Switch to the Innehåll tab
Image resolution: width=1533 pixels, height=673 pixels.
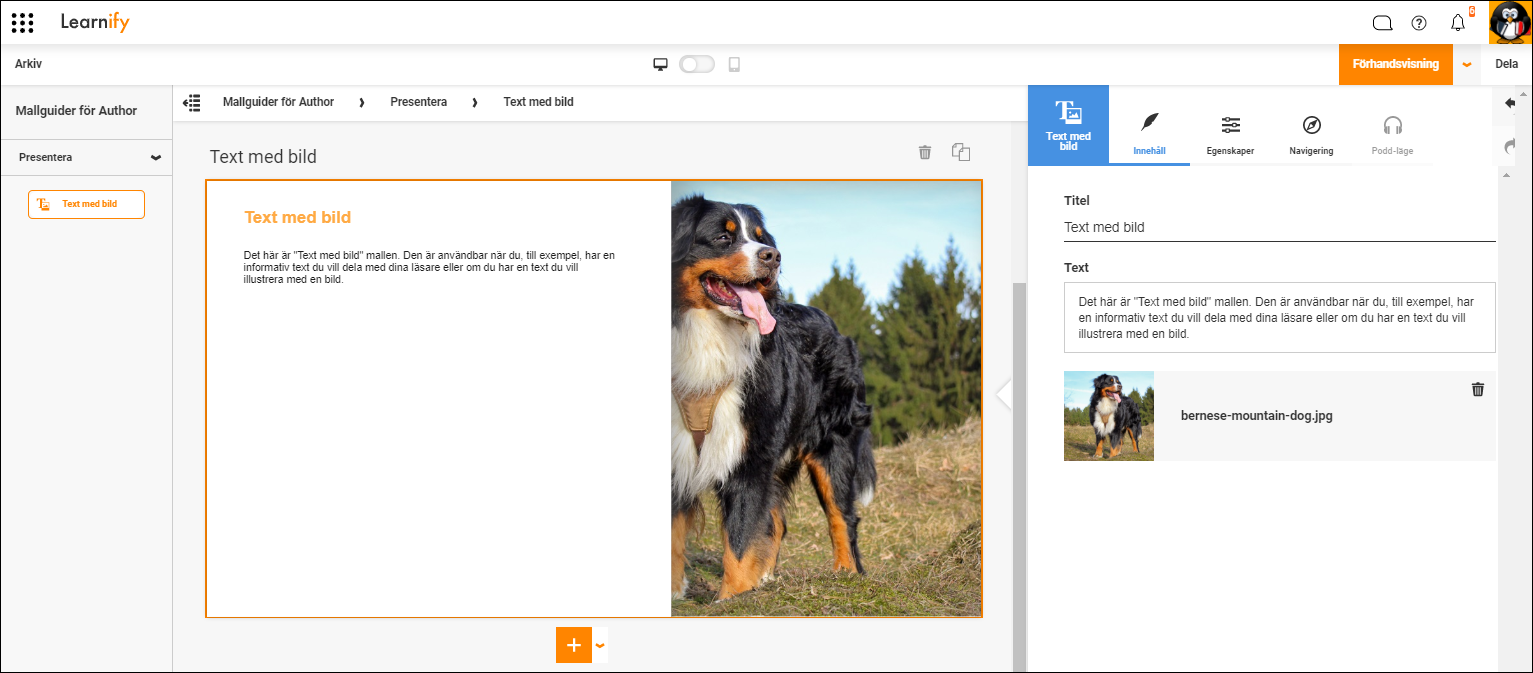point(1149,126)
